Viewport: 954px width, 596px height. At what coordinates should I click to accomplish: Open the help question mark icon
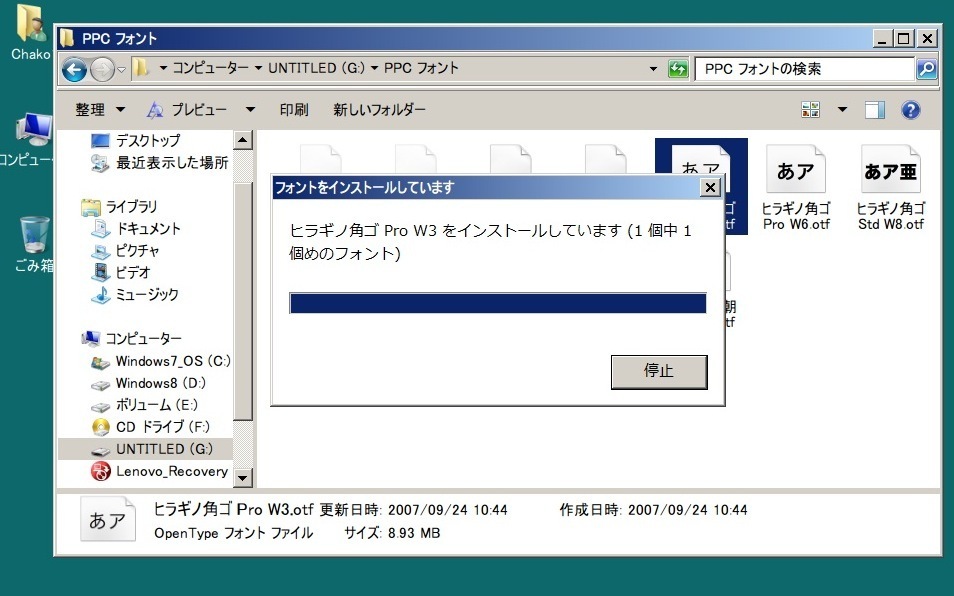pyautogui.click(x=910, y=110)
